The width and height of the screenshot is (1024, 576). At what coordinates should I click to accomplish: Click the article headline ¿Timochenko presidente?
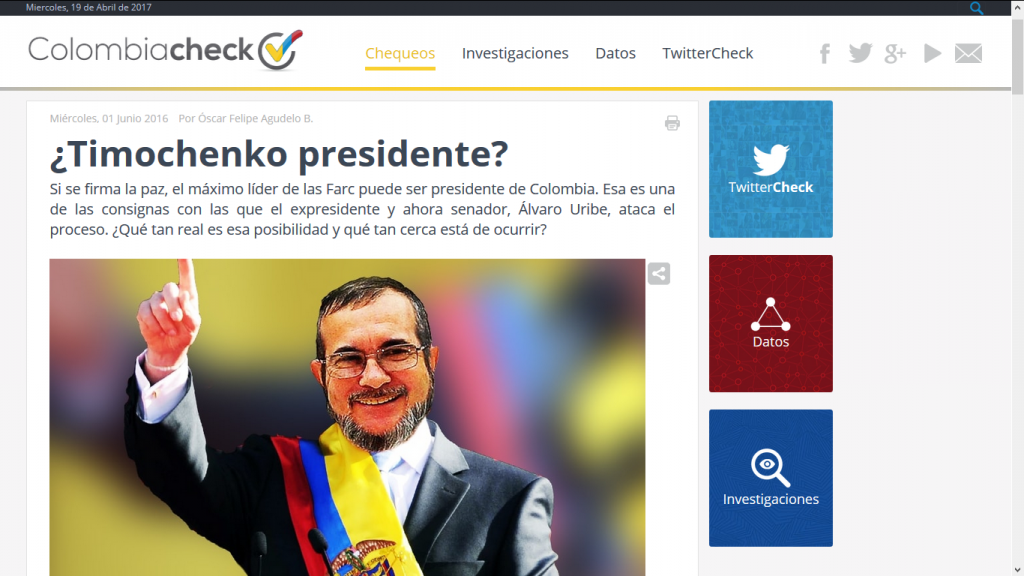[x=279, y=154]
